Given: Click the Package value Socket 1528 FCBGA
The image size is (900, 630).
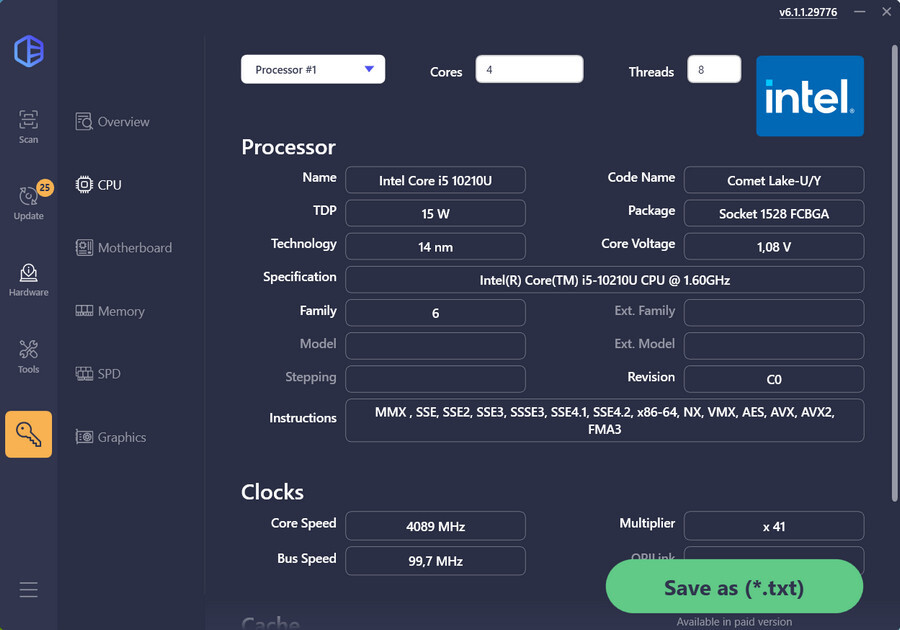Looking at the screenshot, I should (x=774, y=213).
